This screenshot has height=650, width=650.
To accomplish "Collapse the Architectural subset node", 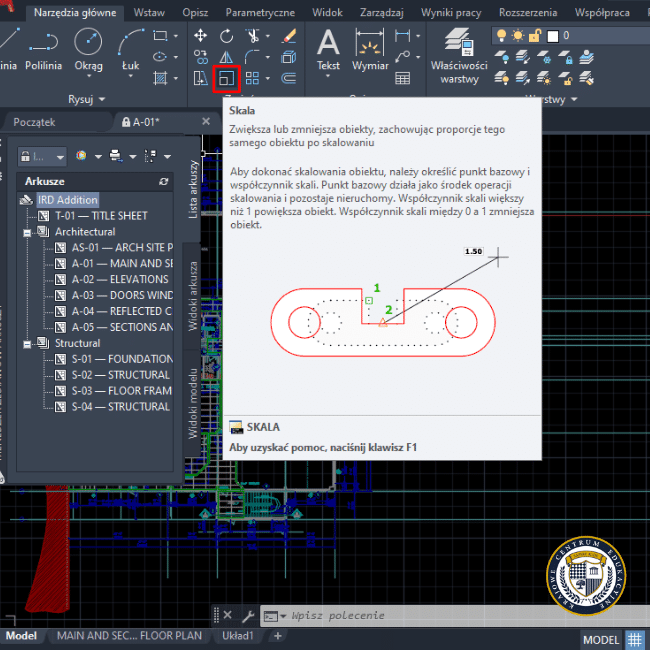I will pyautogui.click(x=27, y=233).
